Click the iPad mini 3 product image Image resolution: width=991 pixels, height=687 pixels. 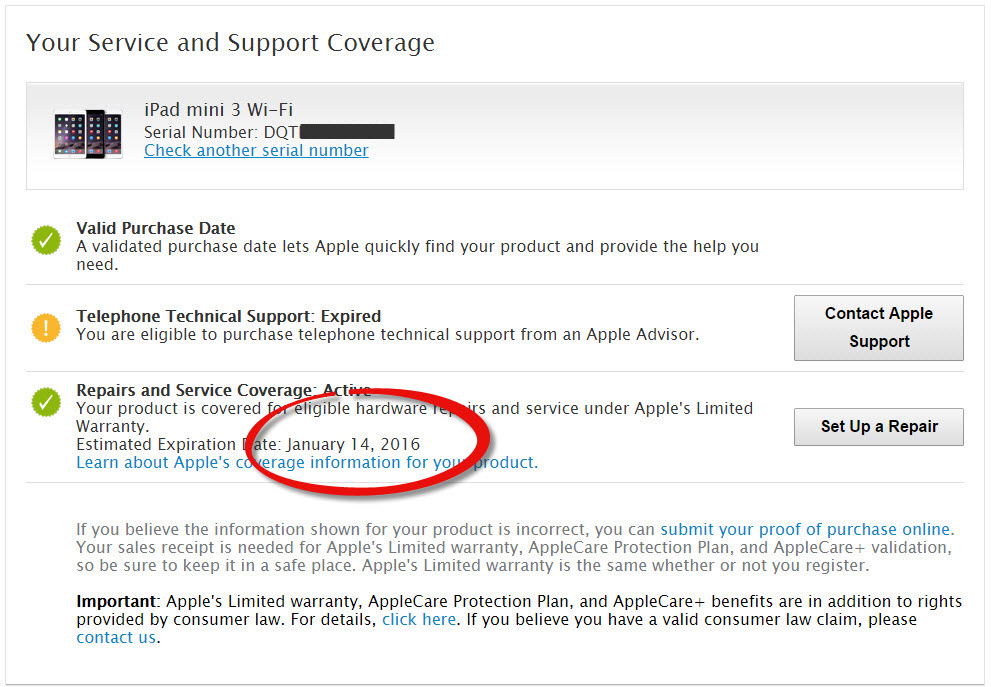coord(88,134)
